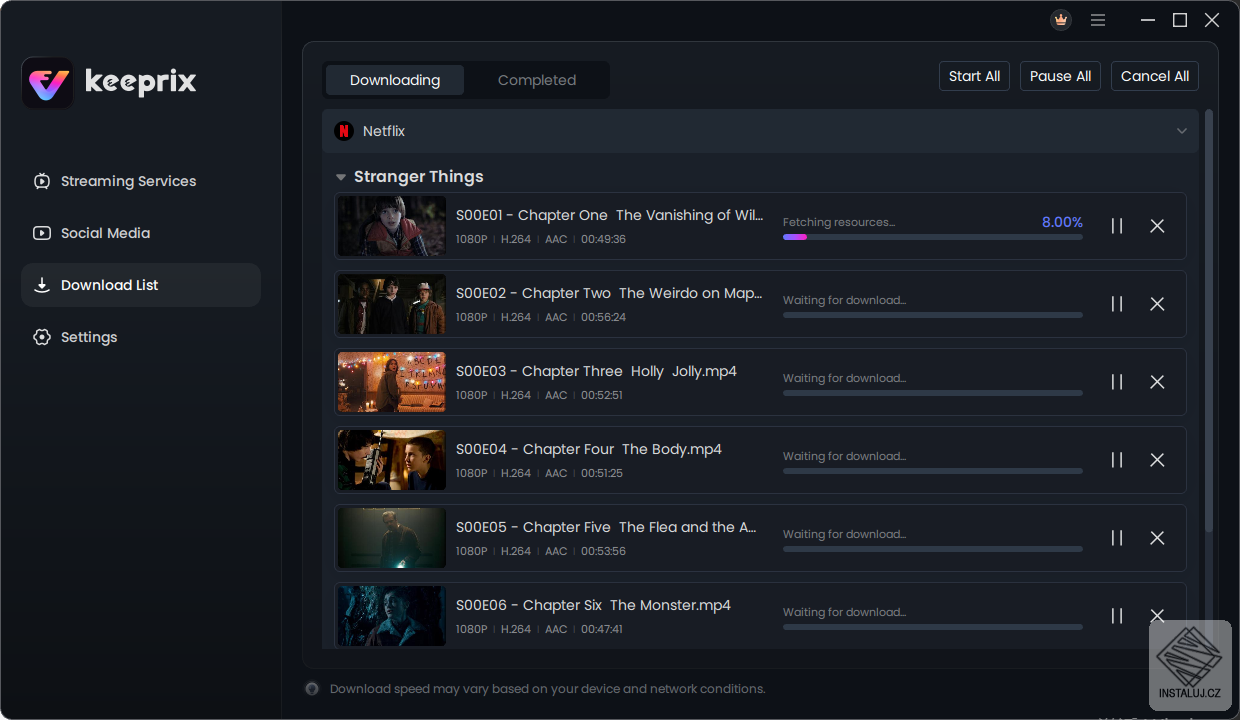Screen dimensions: 1240x720
Task: Open Streaming Services in sidebar
Action: click(141, 181)
